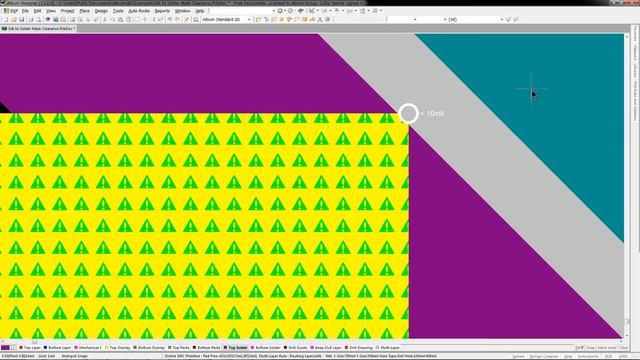The height and width of the screenshot is (360, 640).
Task: Open the System panel button in the status bar
Action: coord(518,356)
